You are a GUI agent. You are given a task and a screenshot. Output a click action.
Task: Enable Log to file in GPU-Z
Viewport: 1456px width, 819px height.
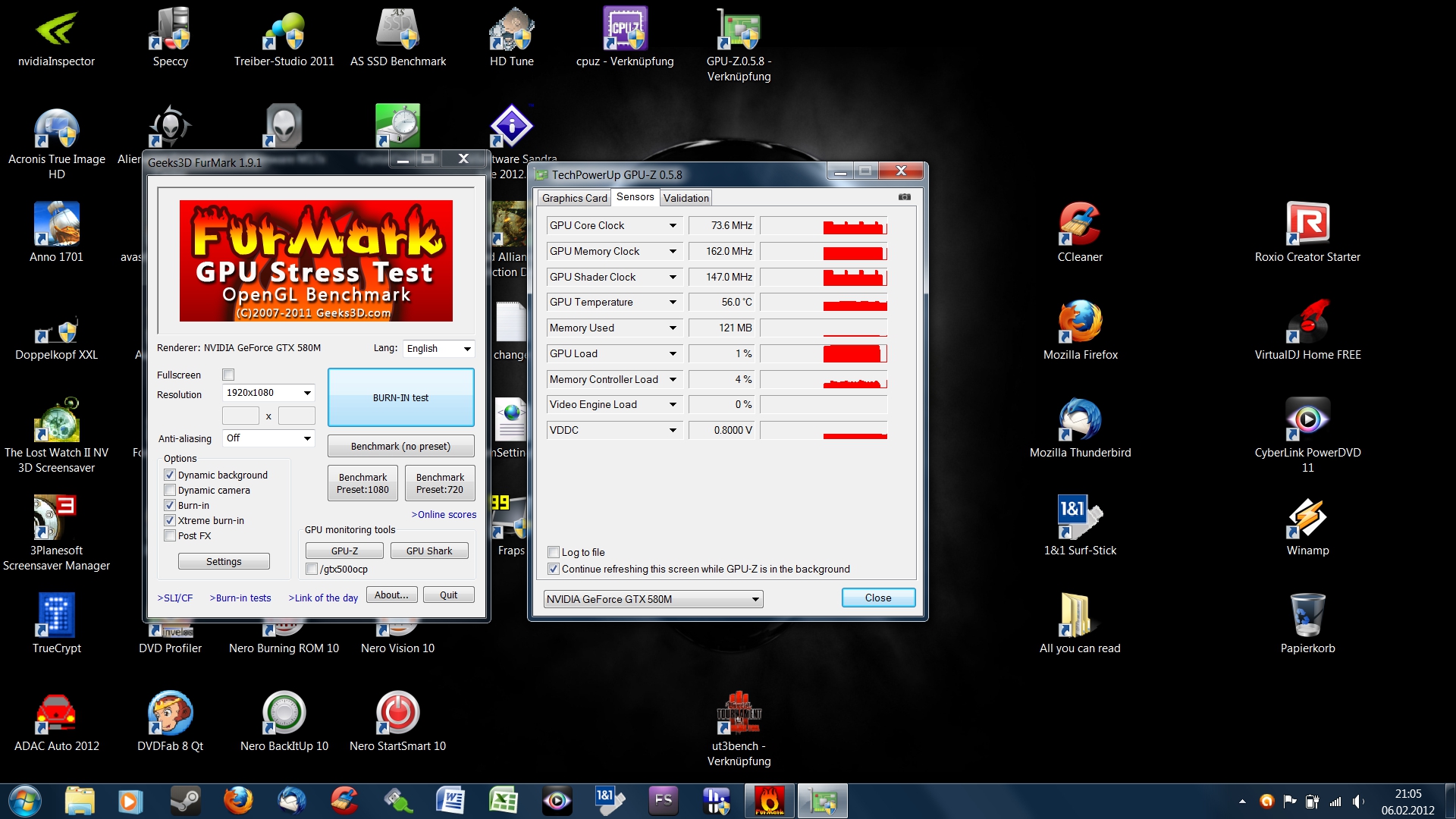click(x=554, y=552)
